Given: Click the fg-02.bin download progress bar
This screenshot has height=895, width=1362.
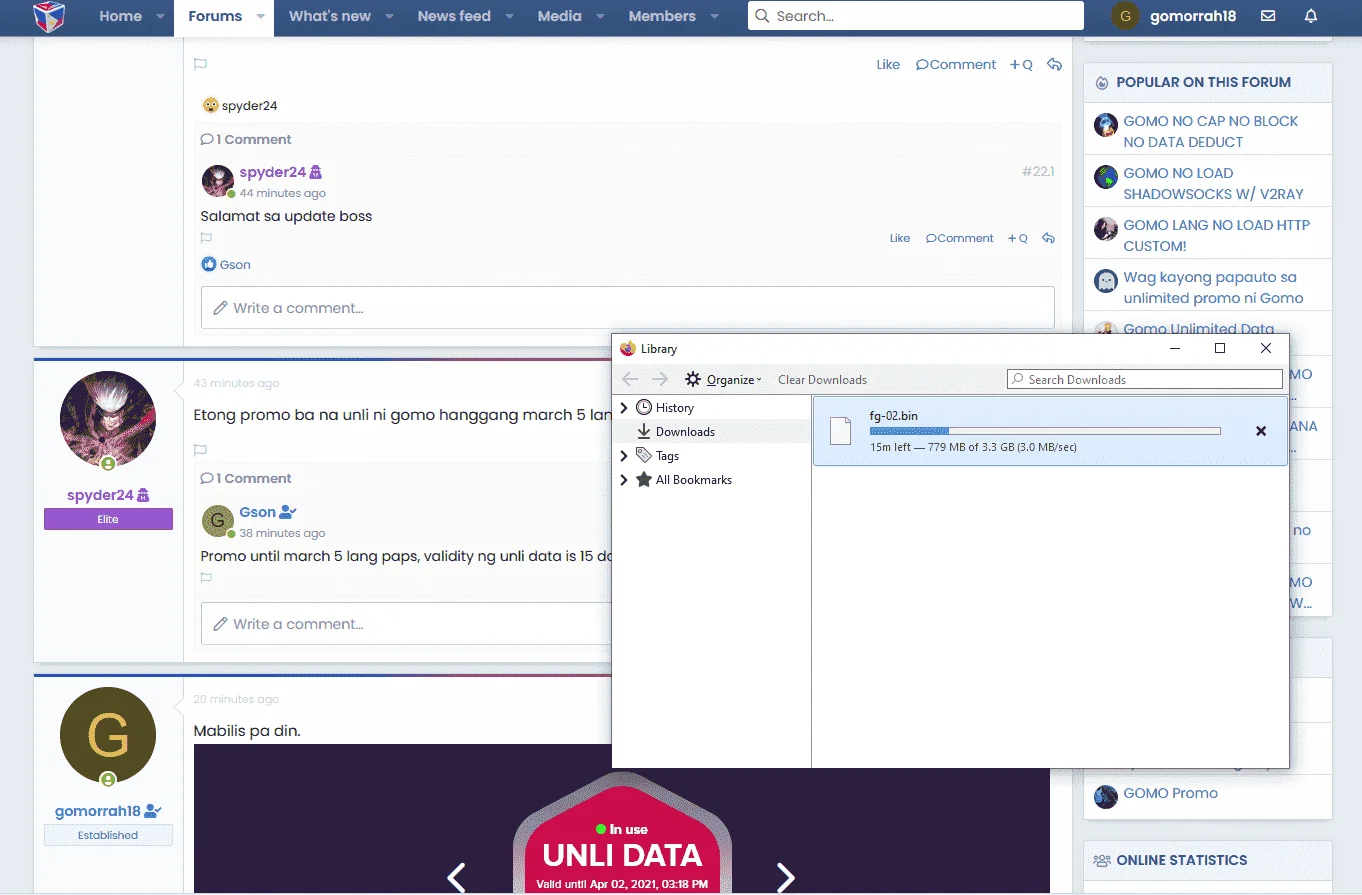Looking at the screenshot, I should [1045, 431].
